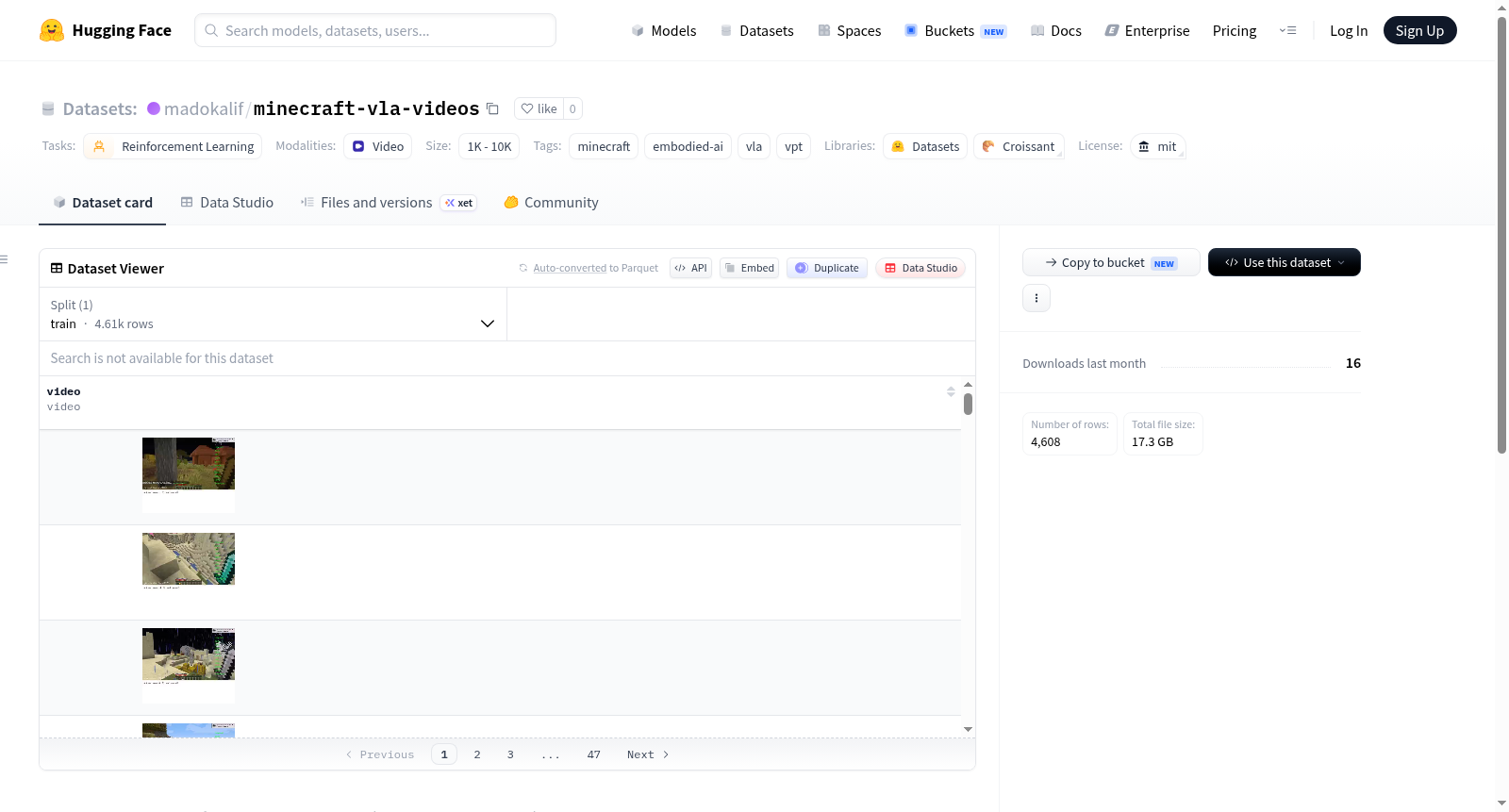The width and height of the screenshot is (1509, 812).
Task: Open Spaces in the navigation
Action: coord(849,30)
